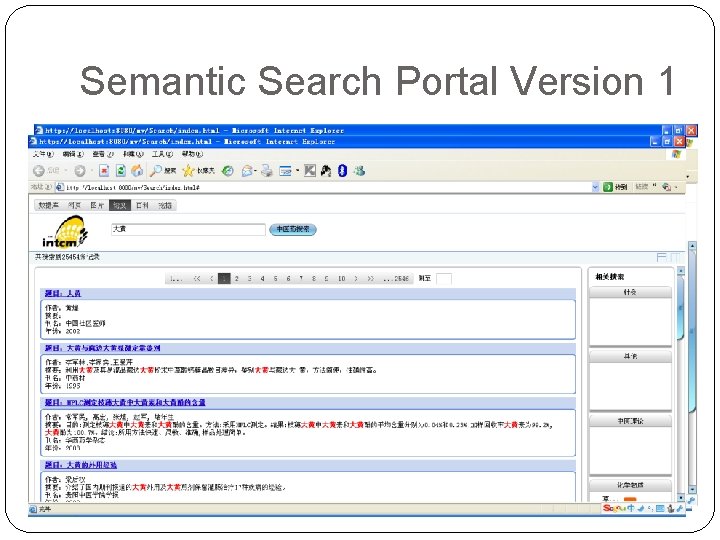Click the IE Forward arrow button
The height and width of the screenshot is (540, 720).
(80, 171)
